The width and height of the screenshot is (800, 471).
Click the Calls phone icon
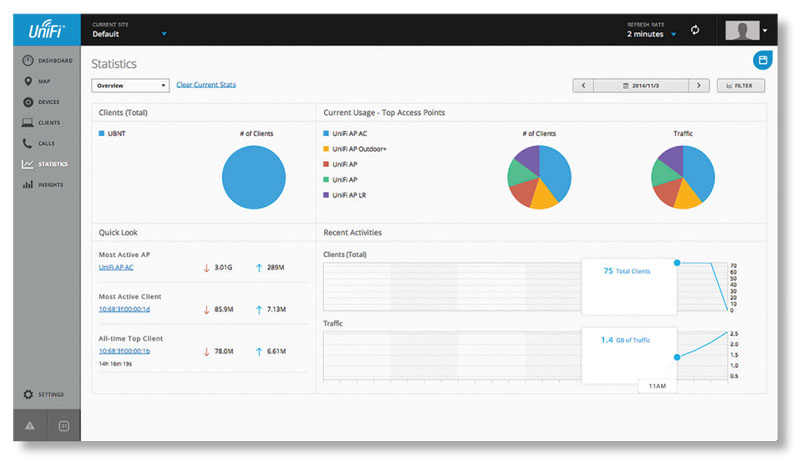click(x=27, y=143)
